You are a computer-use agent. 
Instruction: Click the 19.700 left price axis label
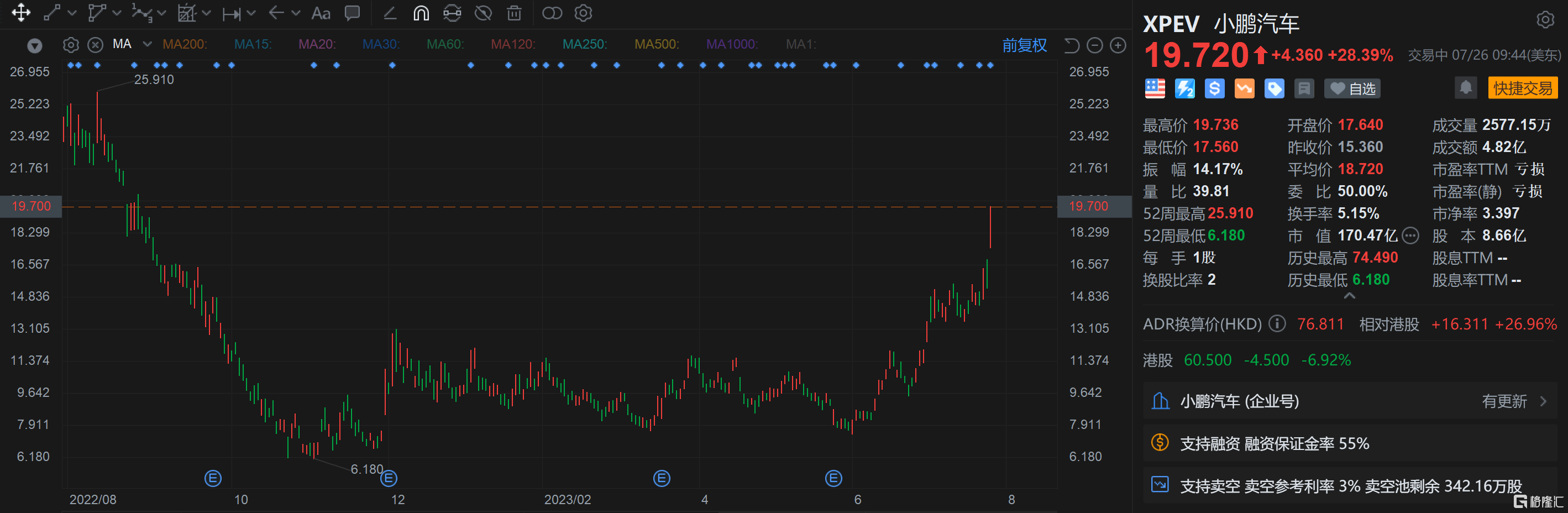coord(31,206)
